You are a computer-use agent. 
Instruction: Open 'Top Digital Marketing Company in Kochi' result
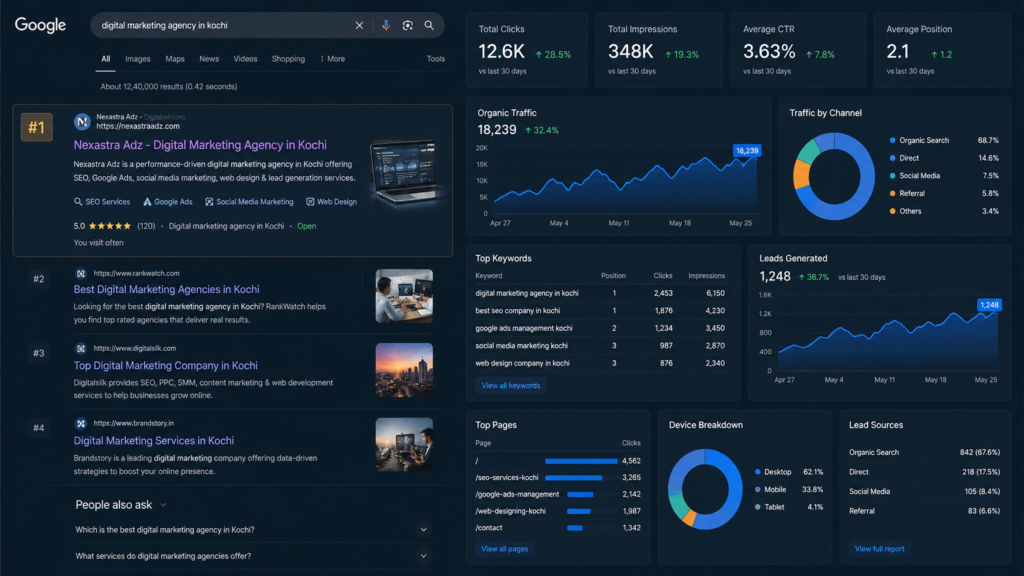pyautogui.click(x=165, y=366)
